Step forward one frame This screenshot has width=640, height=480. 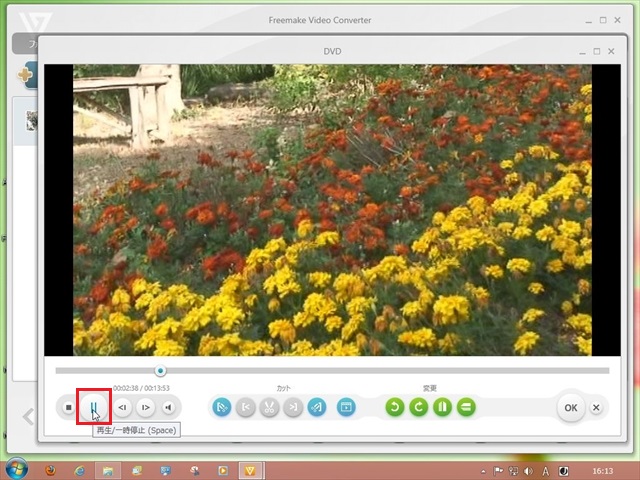pyautogui.click(x=146, y=407)
